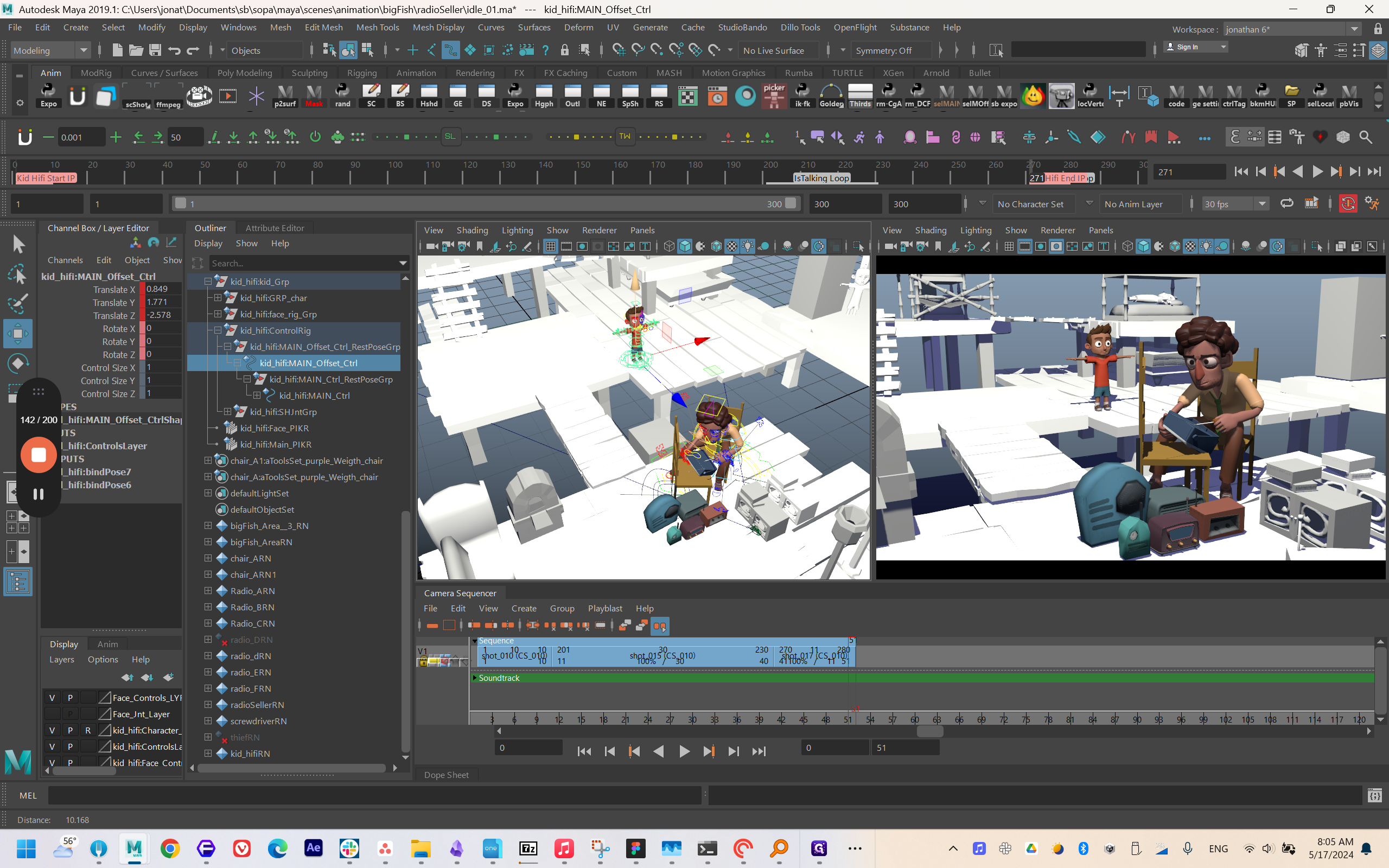The width and height of the screenshot is (1389, 868).
Task: Stop the screen recording red button
Action: pyautogui.click(x=39, y=455)
